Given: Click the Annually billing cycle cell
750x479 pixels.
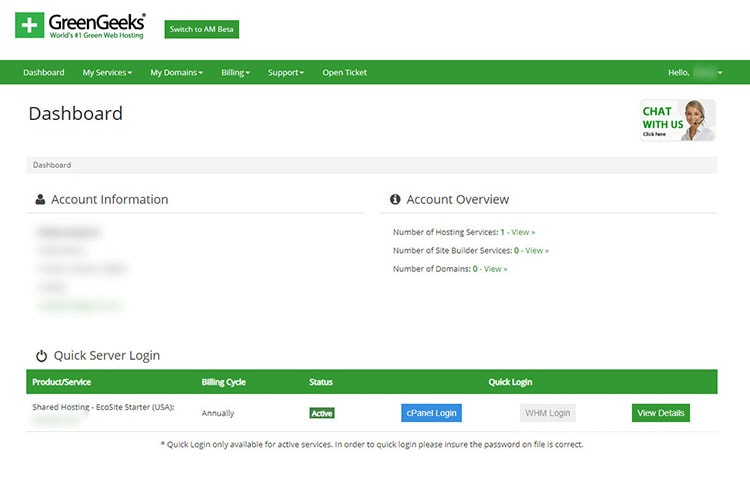Looking at the screenshot, I should [218, 413].
